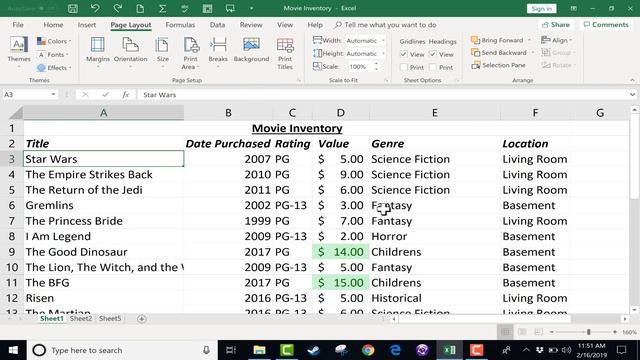
Task: Open the Breaks menu
Action: 218,52
